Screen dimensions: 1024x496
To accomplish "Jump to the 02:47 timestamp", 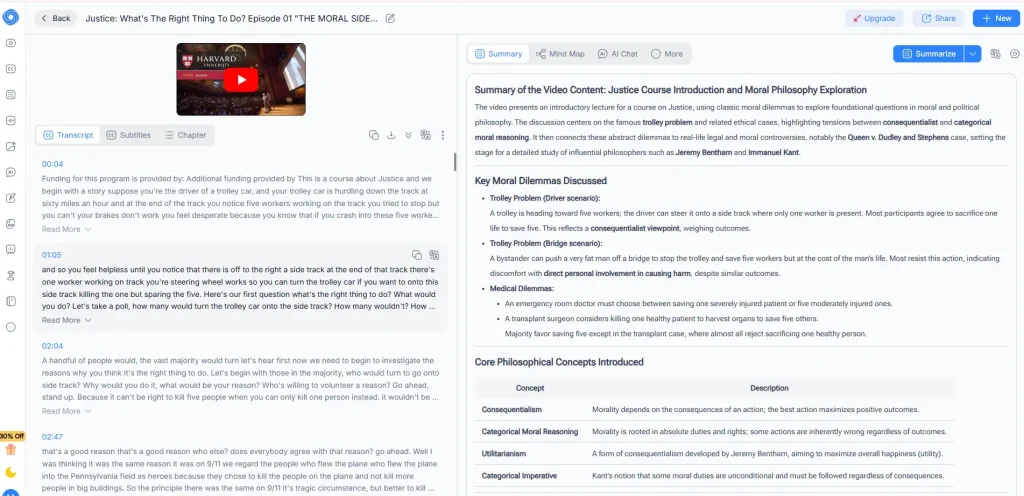I will coord(52,437).
